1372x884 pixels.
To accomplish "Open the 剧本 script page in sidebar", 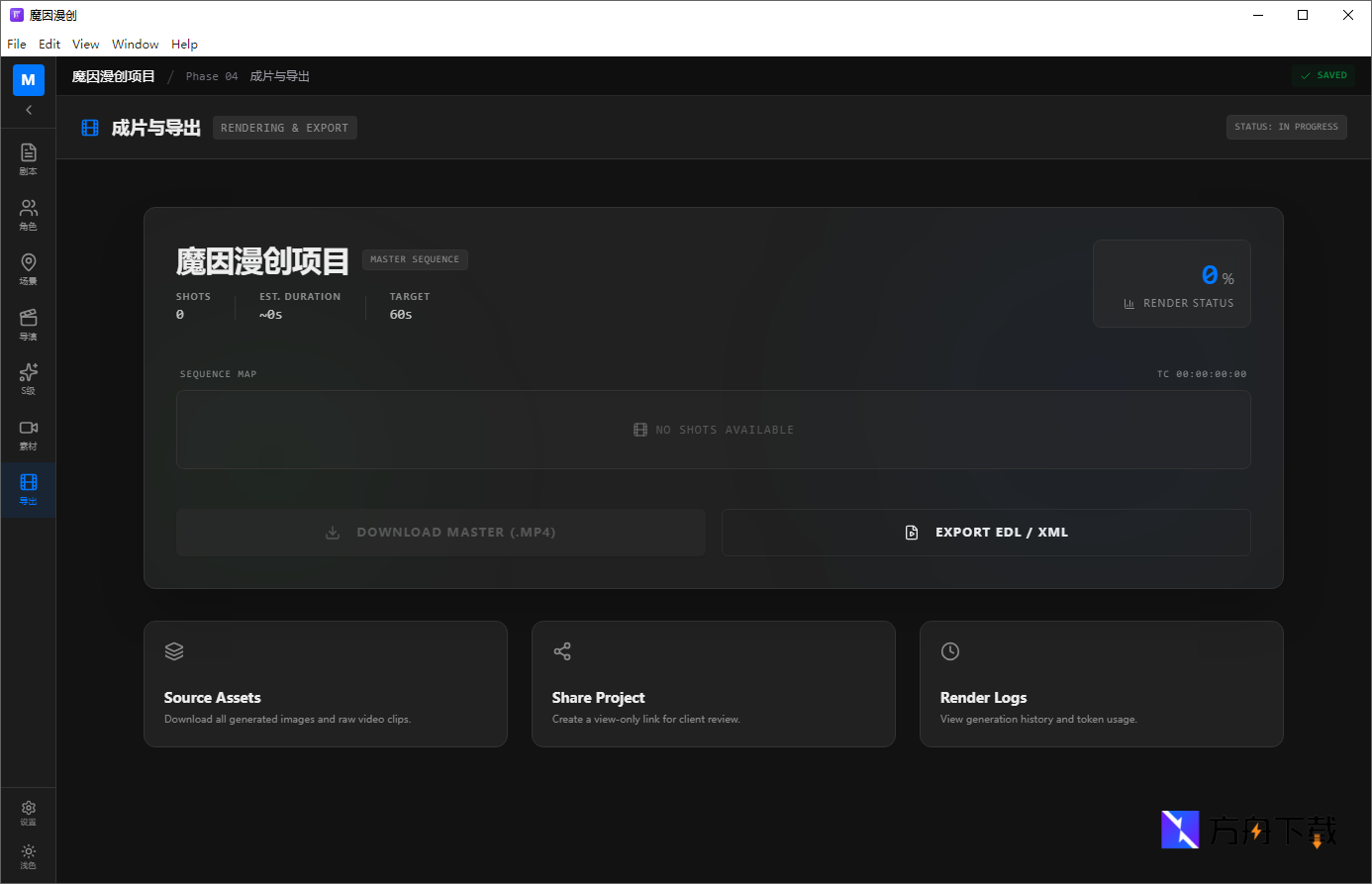I will [28, 157].
